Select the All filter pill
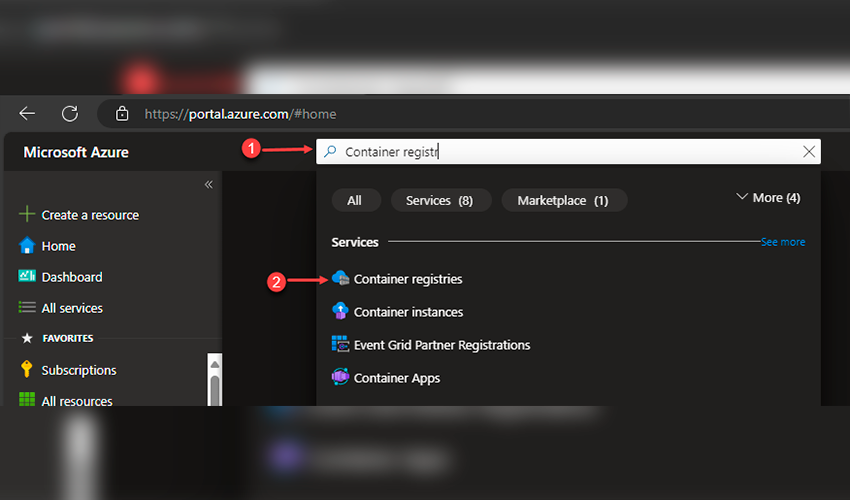Image resolution: width=850 pixels, height=500 pixels. click(355, 201)
